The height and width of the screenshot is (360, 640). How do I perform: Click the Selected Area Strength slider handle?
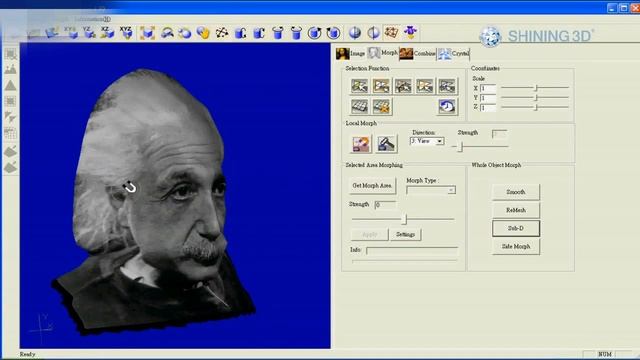click(404, 219)
